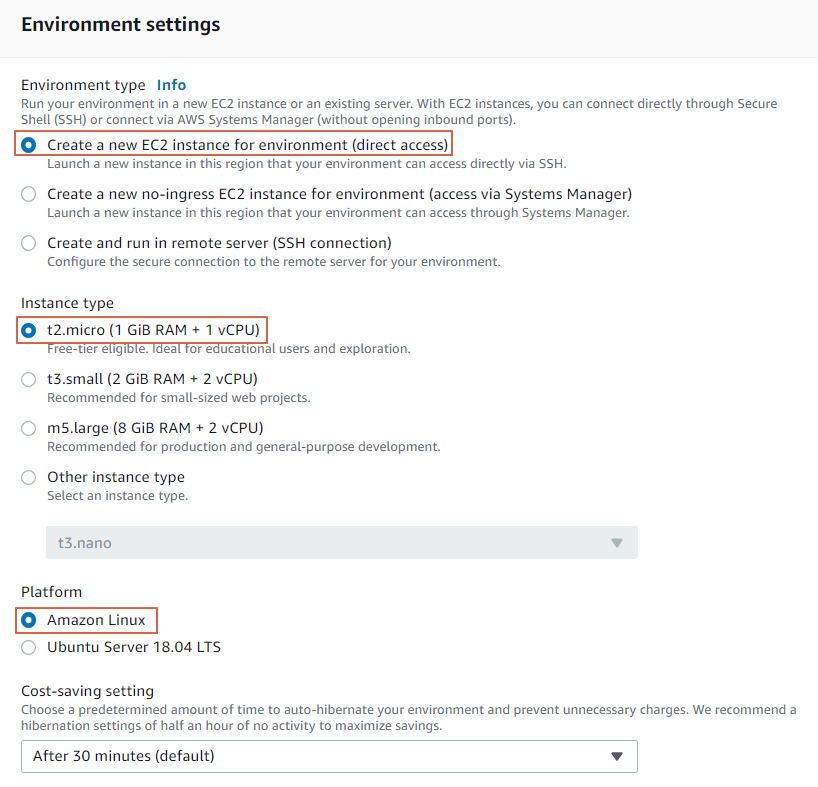The image size is (818, 787).
Task: Open the Info link beside Environment type
Action: [x=171, y=85]
